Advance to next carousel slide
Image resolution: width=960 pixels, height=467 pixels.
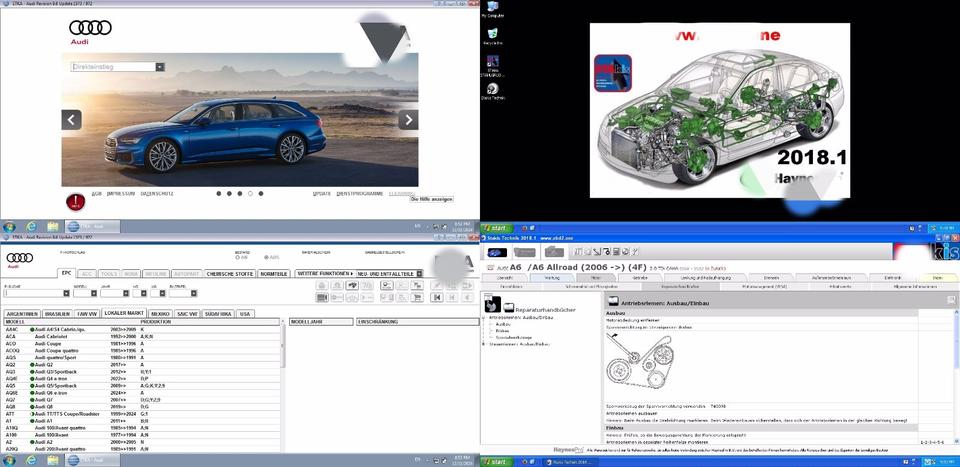tap(408, 119)
